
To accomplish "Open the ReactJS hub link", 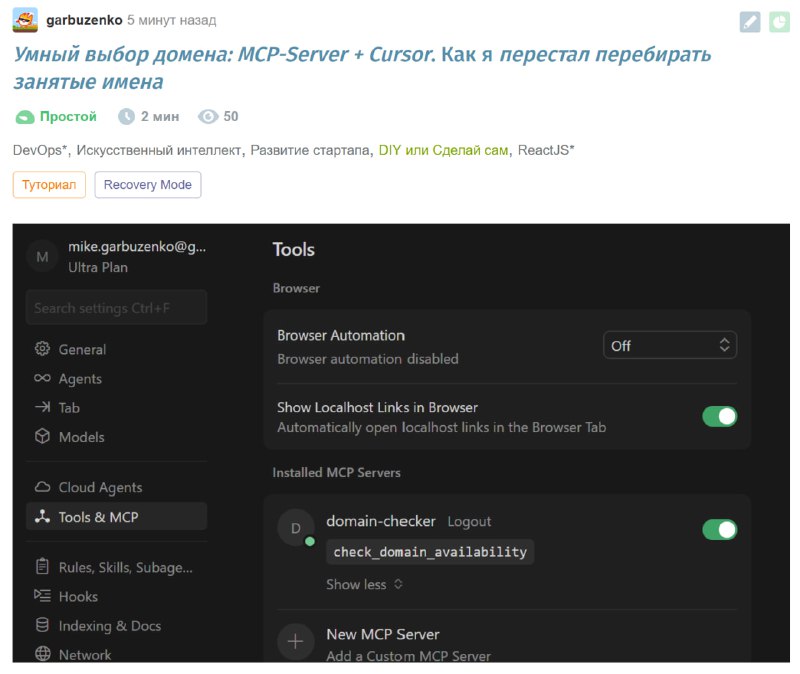I will coord(546,150).
